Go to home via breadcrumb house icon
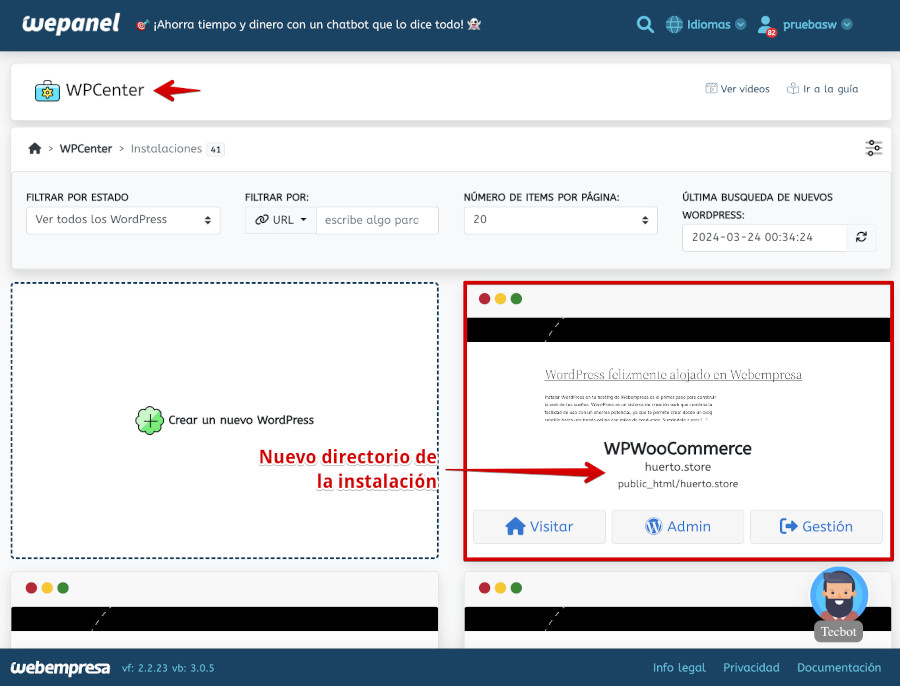The image size is (900, 686). [35, 149]
